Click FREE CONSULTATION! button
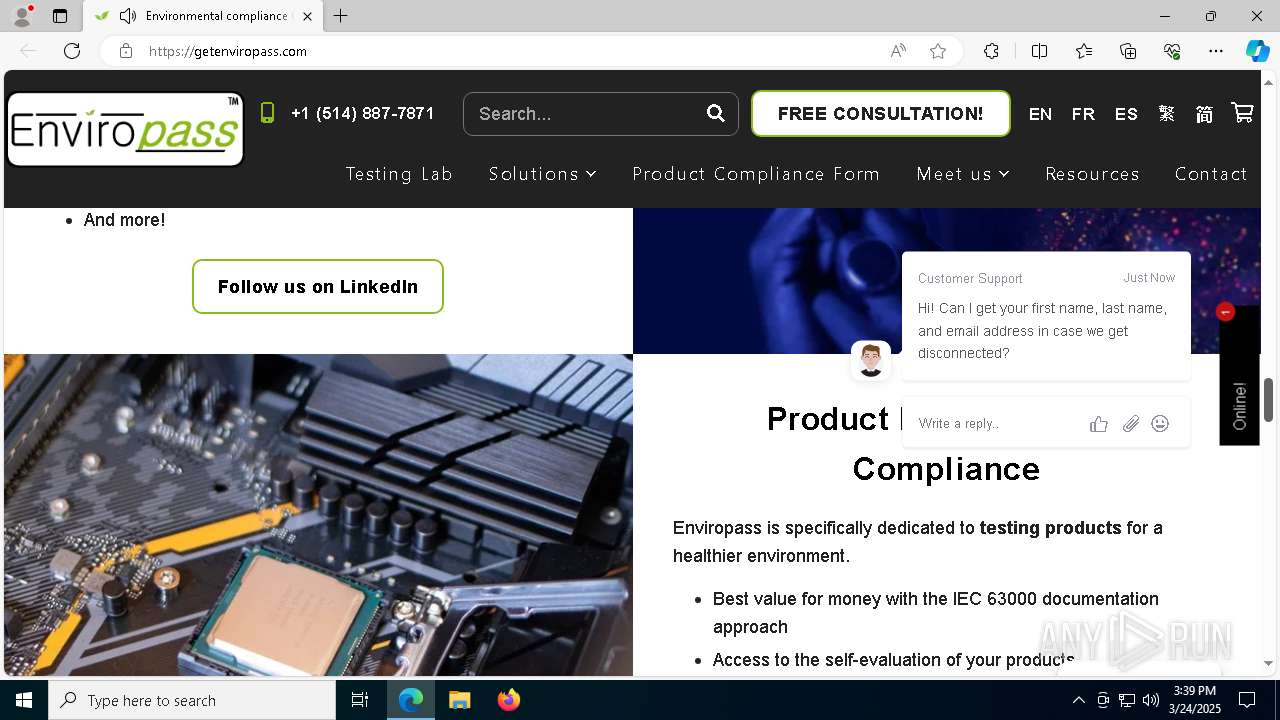The width and height of the screenshot is (1280, 720). (x=880, y=114)
